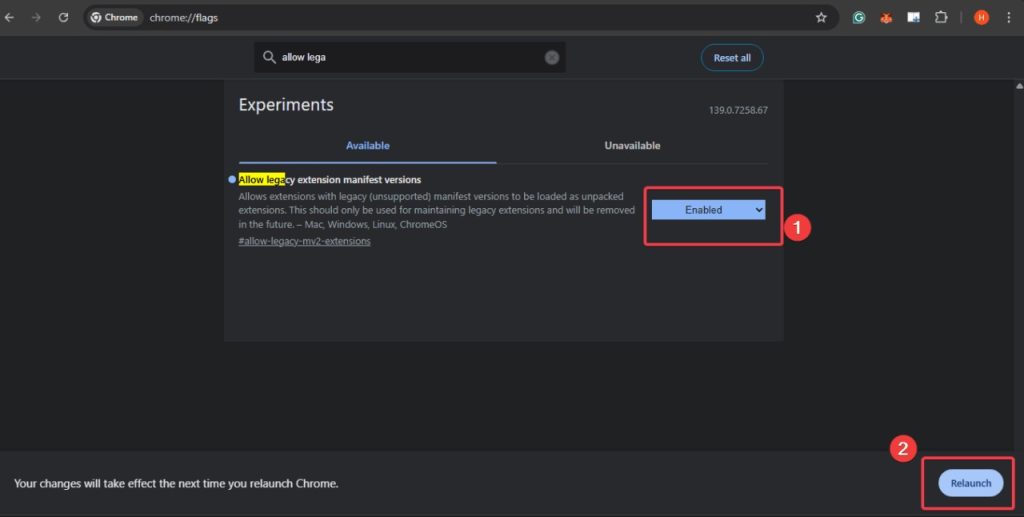Image resolution: width=1024 pixels, height=517 pixels.
Task: Bookmark this page with the star icon
Action: (821, 17)
